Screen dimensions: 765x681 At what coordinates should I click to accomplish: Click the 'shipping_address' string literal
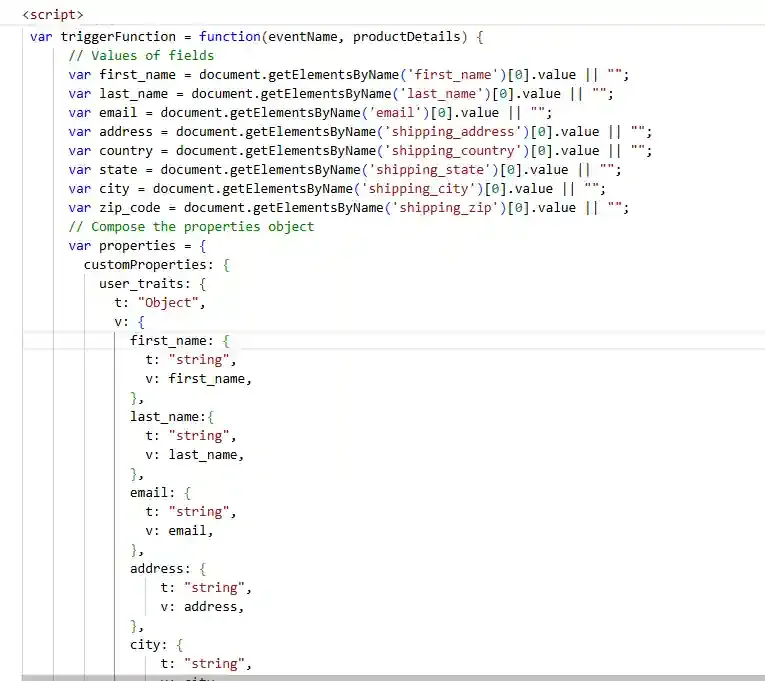point(452,132)
